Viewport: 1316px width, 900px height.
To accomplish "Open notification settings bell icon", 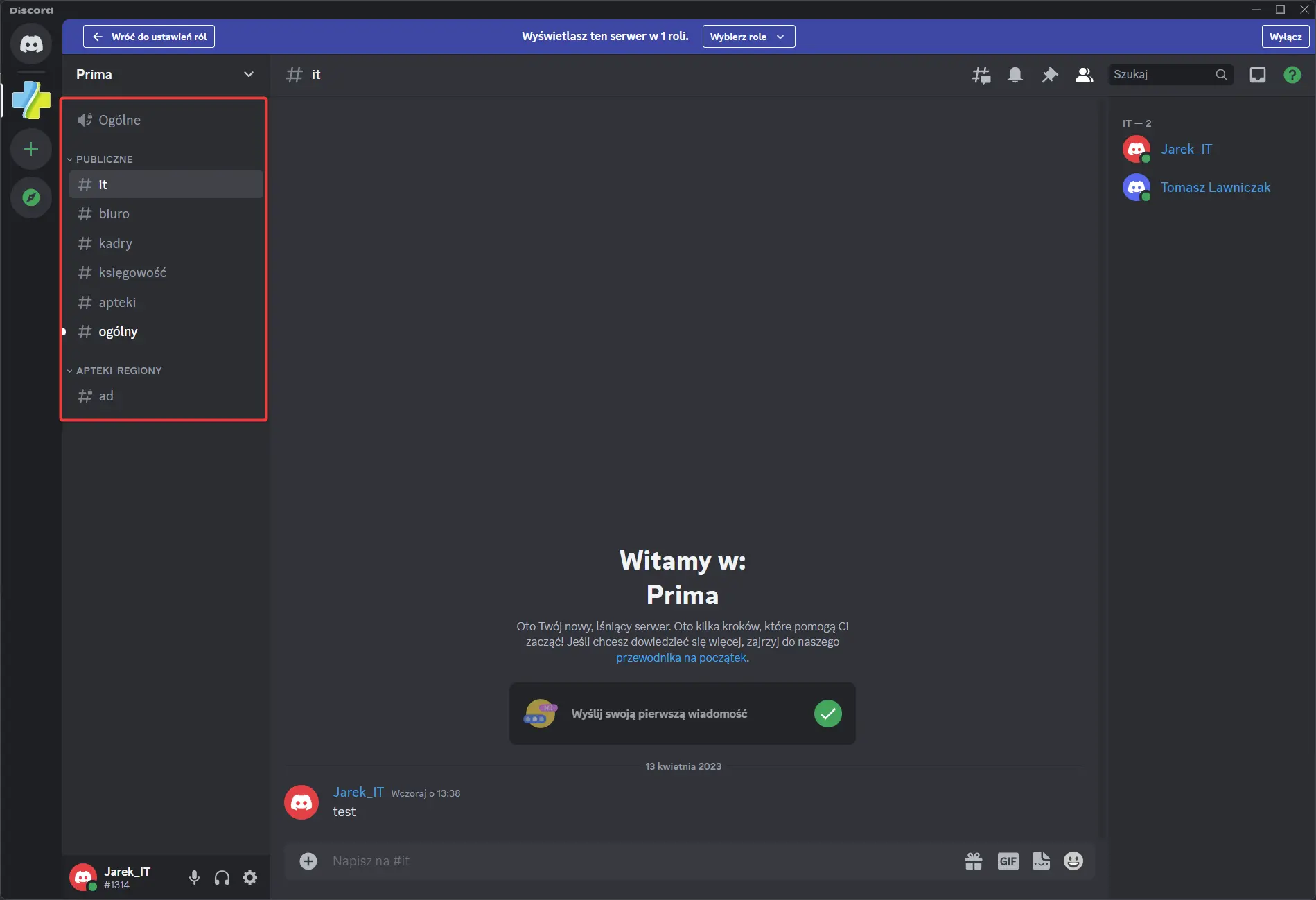I will click(x=1015, y=75).
